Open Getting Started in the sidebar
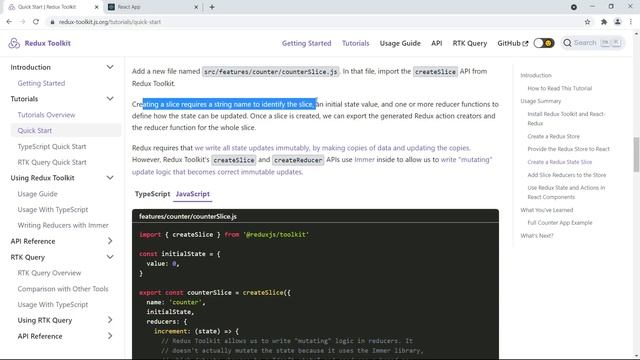This screenshot has width=640, height=360. (41, 83)
